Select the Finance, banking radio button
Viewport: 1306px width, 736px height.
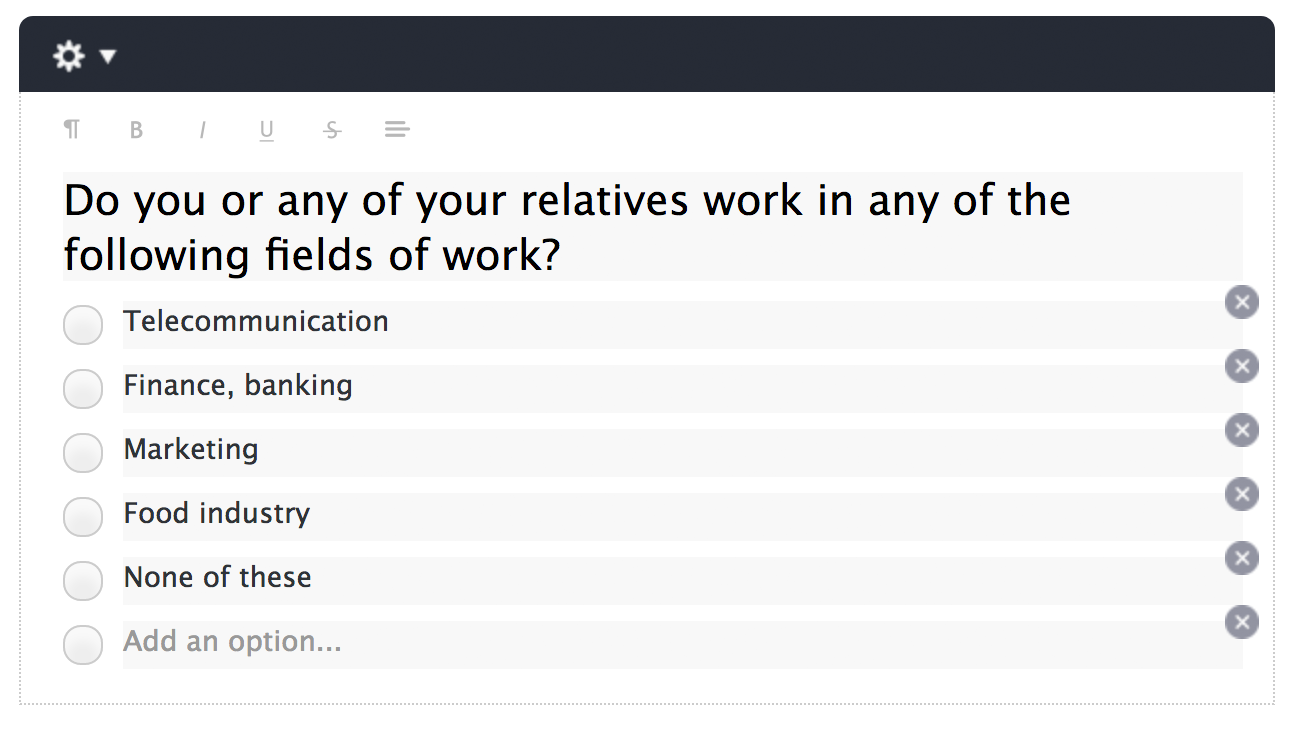(x=83, y=389)
